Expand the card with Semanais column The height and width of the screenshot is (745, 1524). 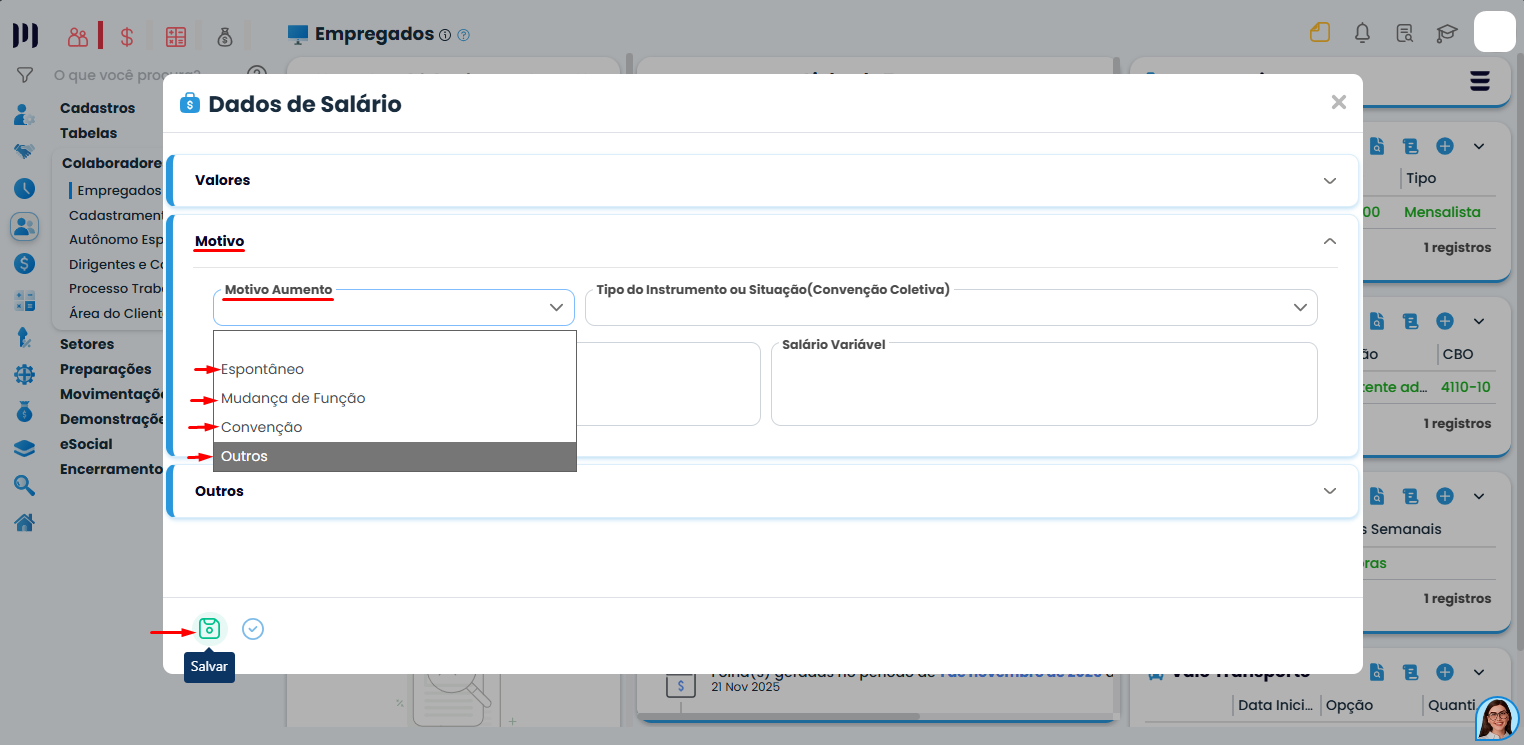pyautogui.click(x=1479, y=497)
